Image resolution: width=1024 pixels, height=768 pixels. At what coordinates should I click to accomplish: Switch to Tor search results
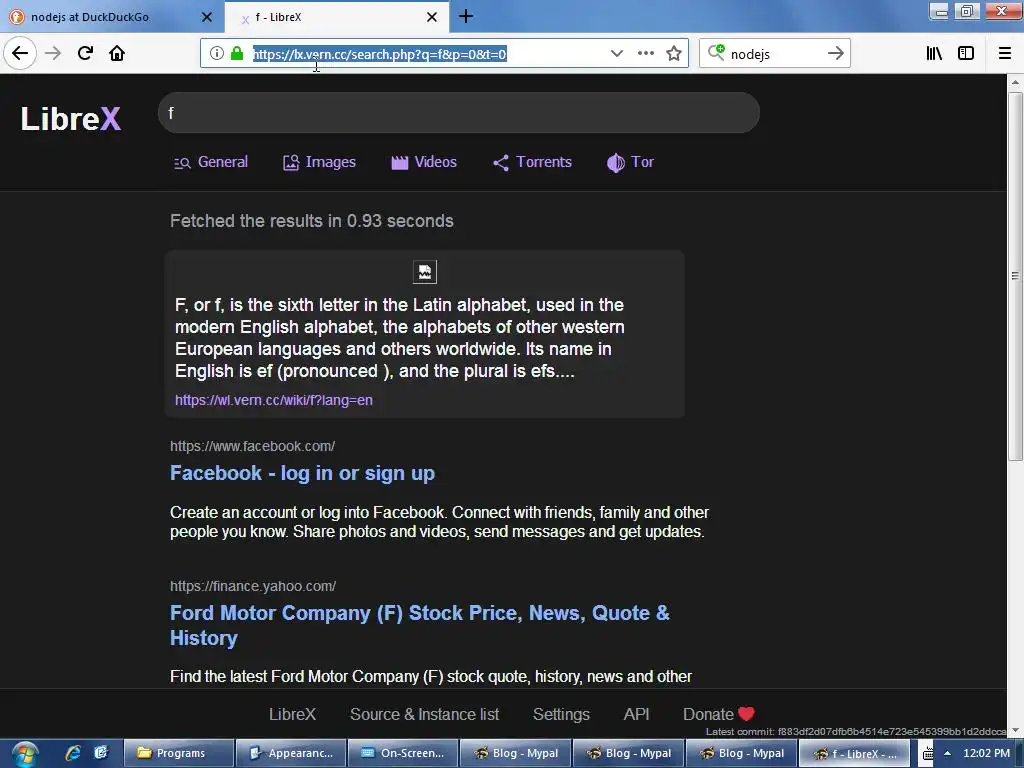coord(630,162)
